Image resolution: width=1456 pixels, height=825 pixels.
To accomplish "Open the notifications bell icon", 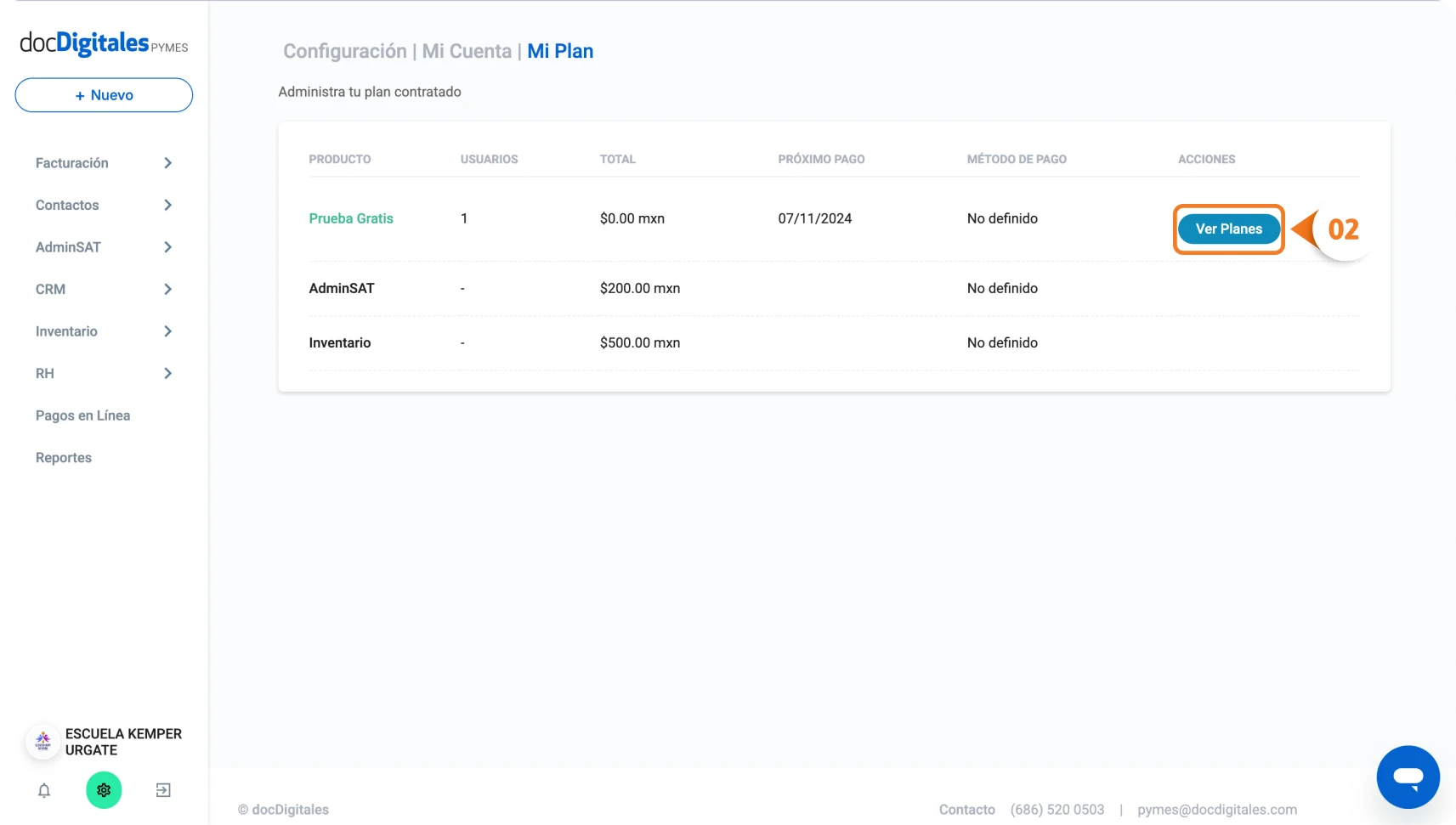I will click(x=44, y=790).
